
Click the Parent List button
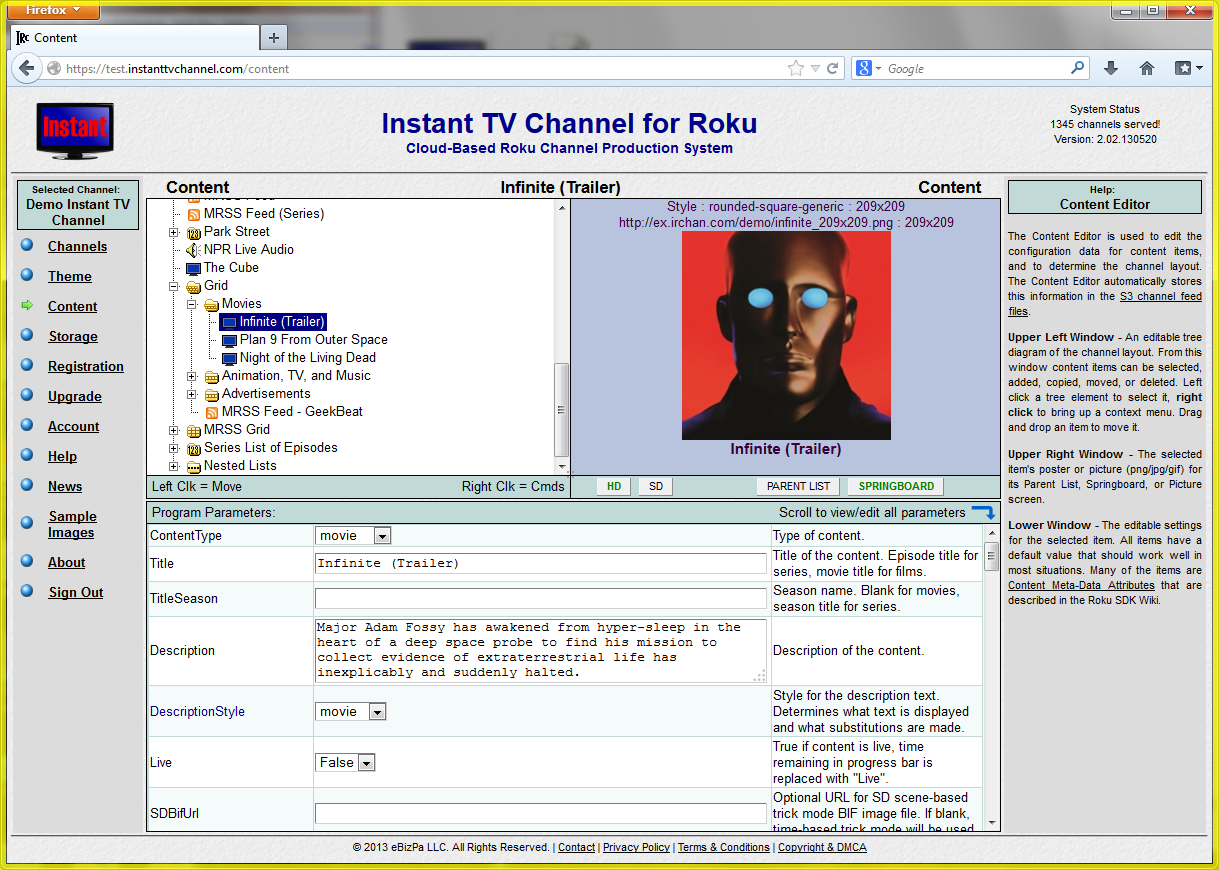[798, 486]
